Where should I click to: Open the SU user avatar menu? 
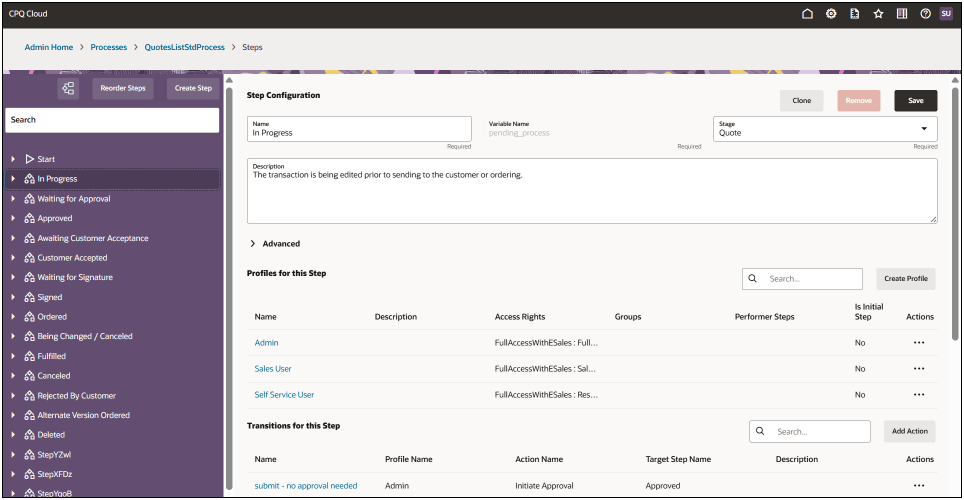pyautogui.click(x=946, y=14)
